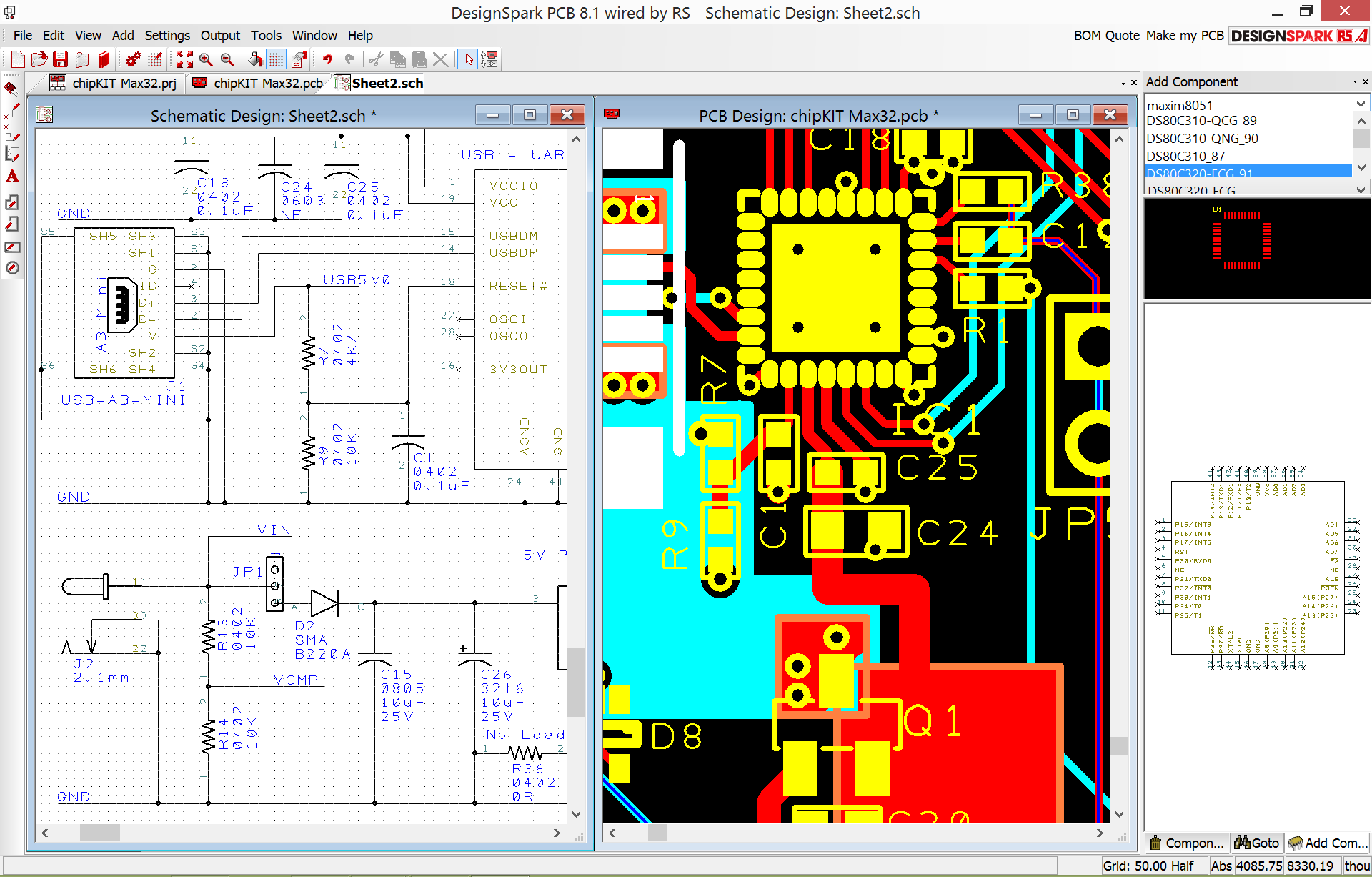Open the component library dropdown in Add Component panel
1372x877 pixels.
click(1360, 103)
